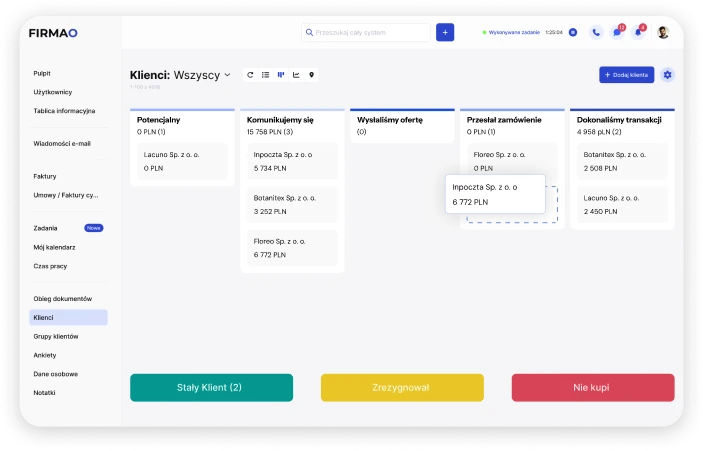The image size is (703, 451).
Task: Open Faktury in the sidebar
Action: [45, 176]
